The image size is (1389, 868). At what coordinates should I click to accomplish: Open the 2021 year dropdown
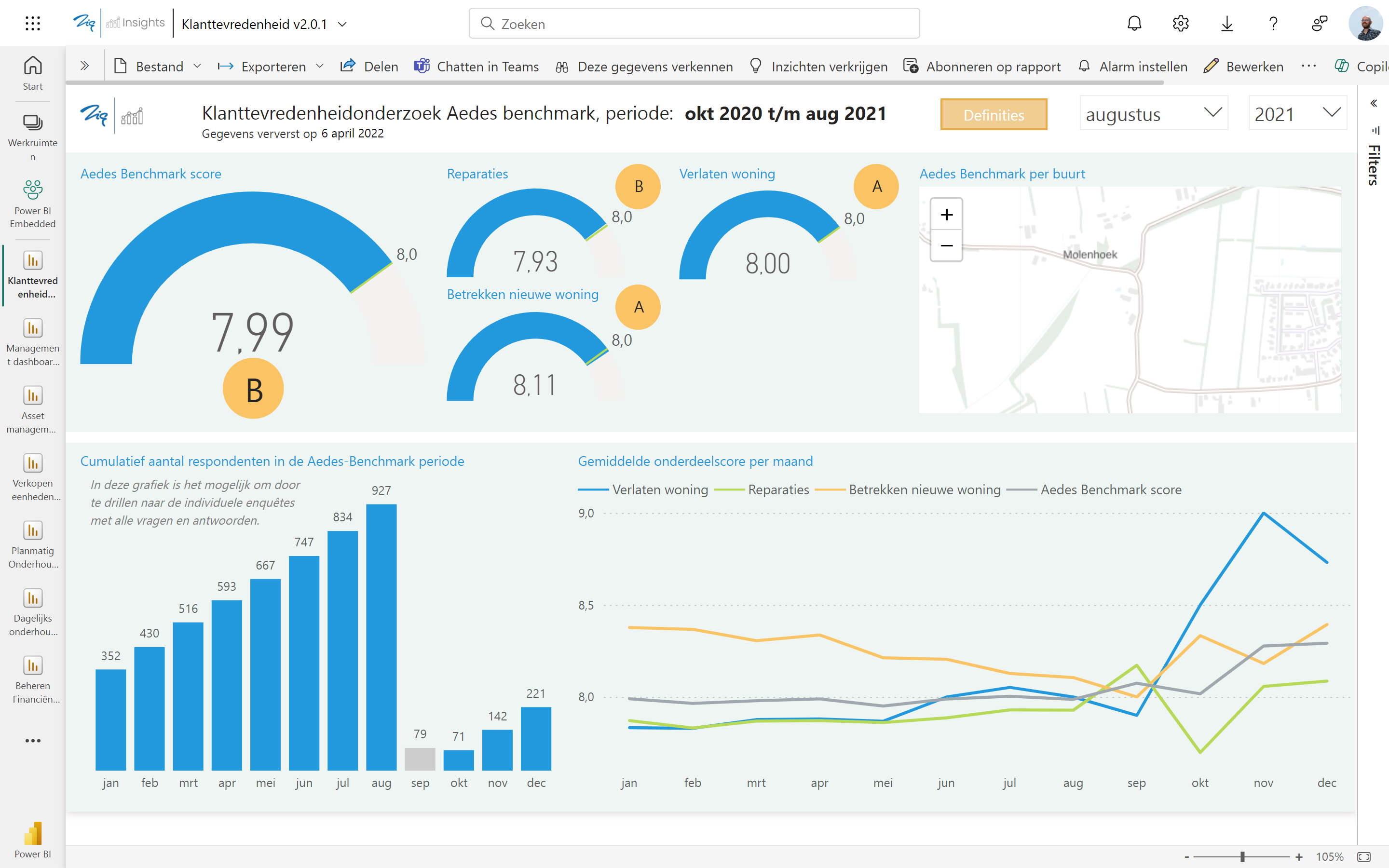[1297, 114]
